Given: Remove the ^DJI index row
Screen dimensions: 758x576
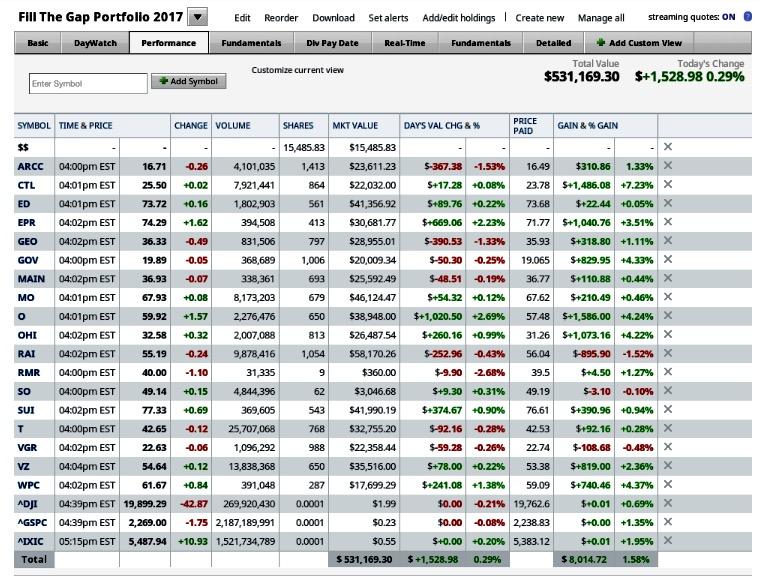Looking at the screenshot, I should click(x=668, y=503).
